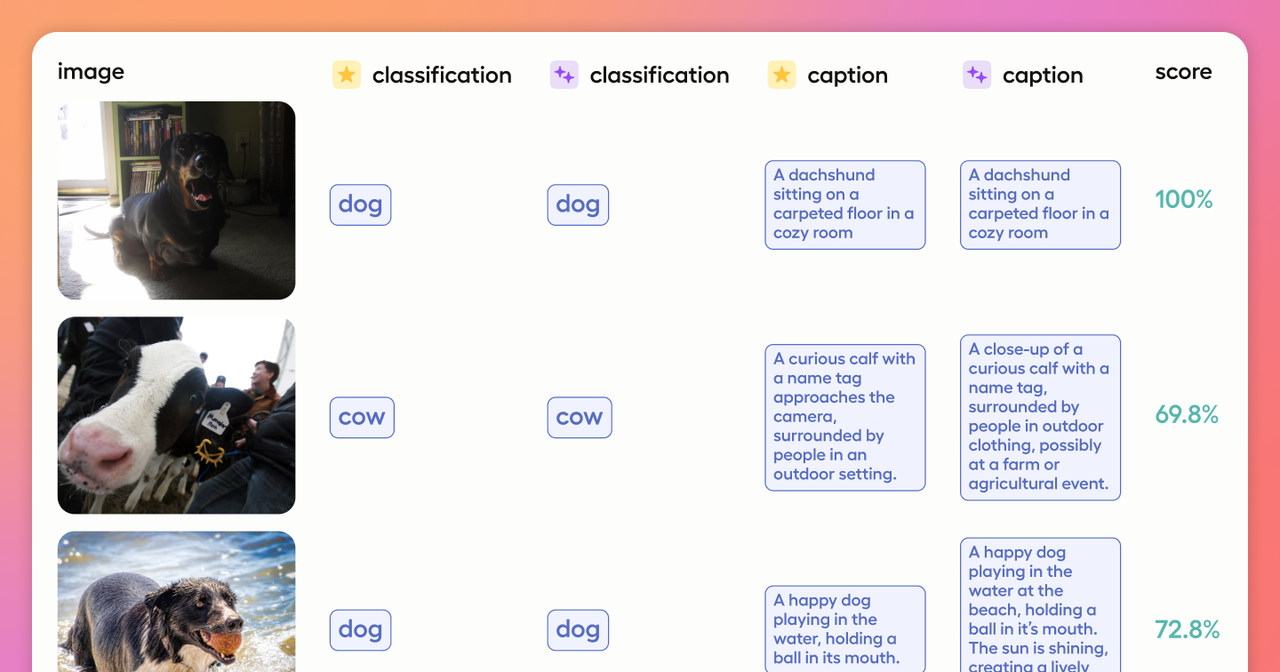Select the "dog" tag for the swimming dog row
1280x672 pixels.
360,630
